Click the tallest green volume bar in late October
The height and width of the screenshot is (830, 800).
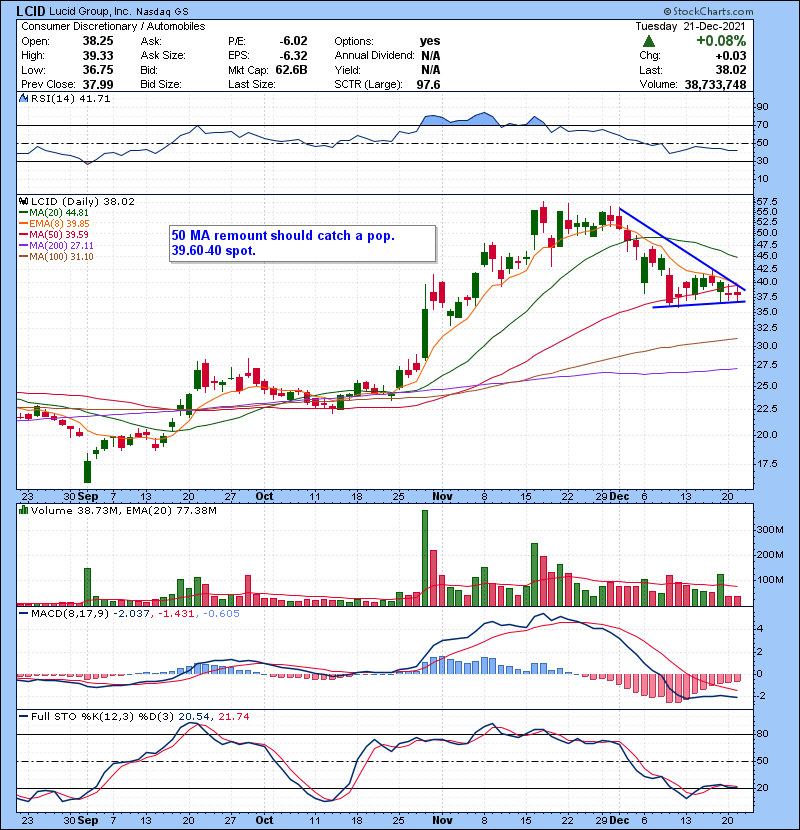coord(425,557)
